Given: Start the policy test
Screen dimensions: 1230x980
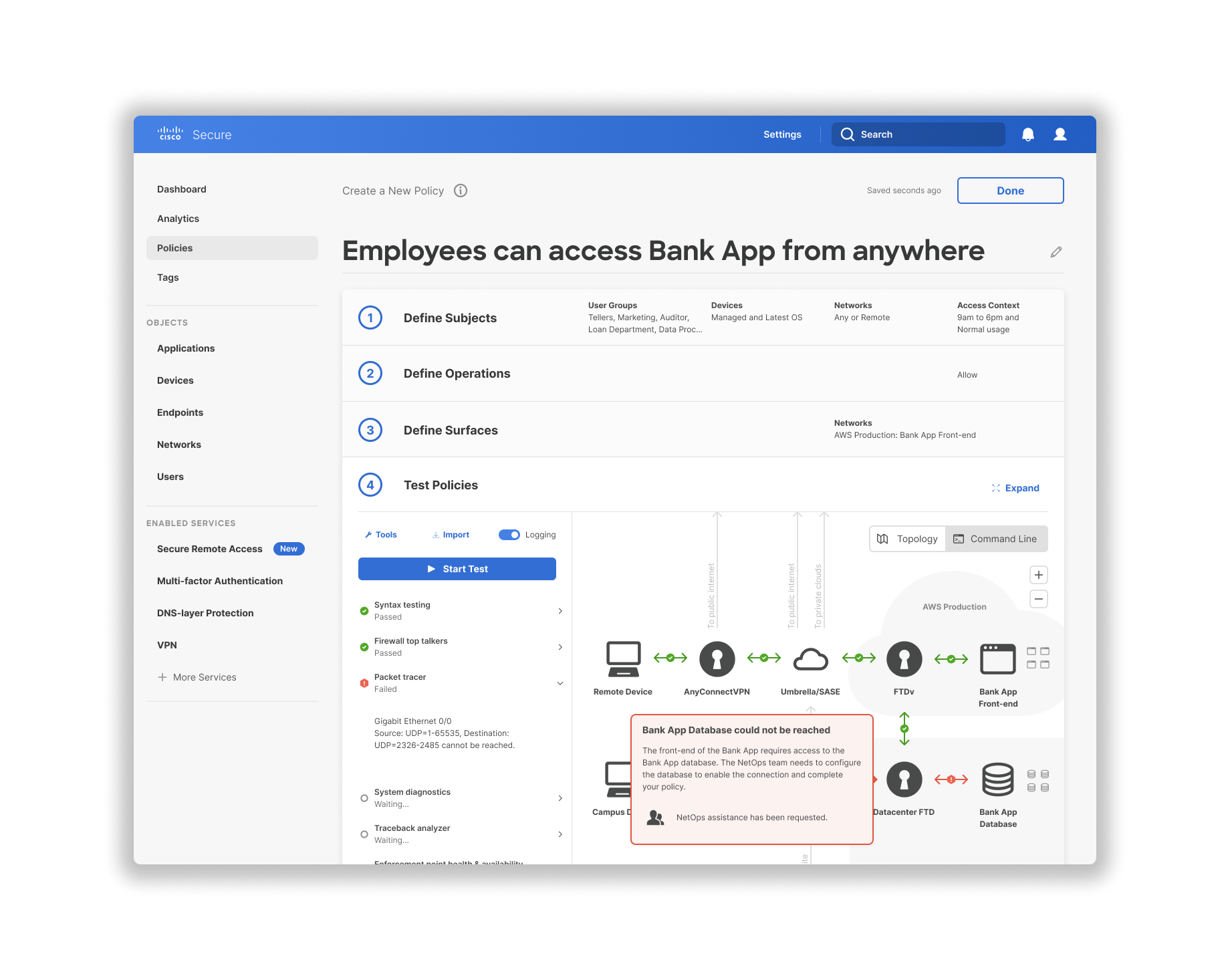Looking at the screenshot, I should [x=457, y=569].
